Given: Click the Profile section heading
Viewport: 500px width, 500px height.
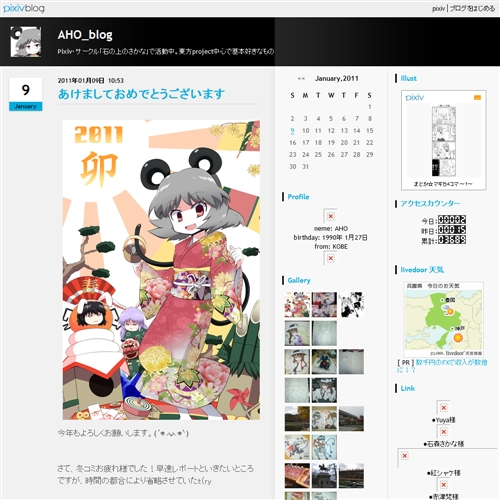Looking at the screenshot, I should click(298, 197).
